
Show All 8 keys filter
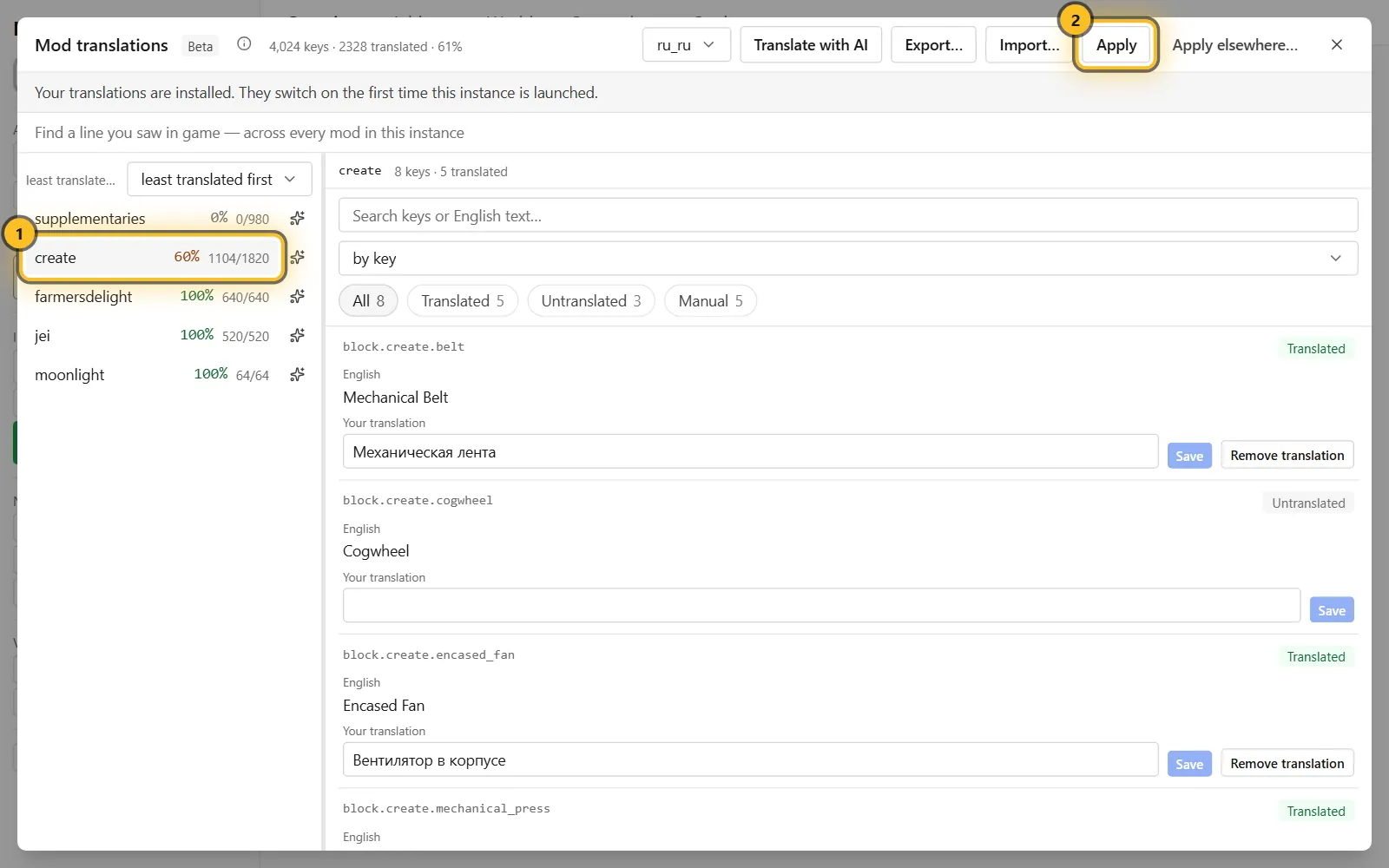[x=368, y=301]
